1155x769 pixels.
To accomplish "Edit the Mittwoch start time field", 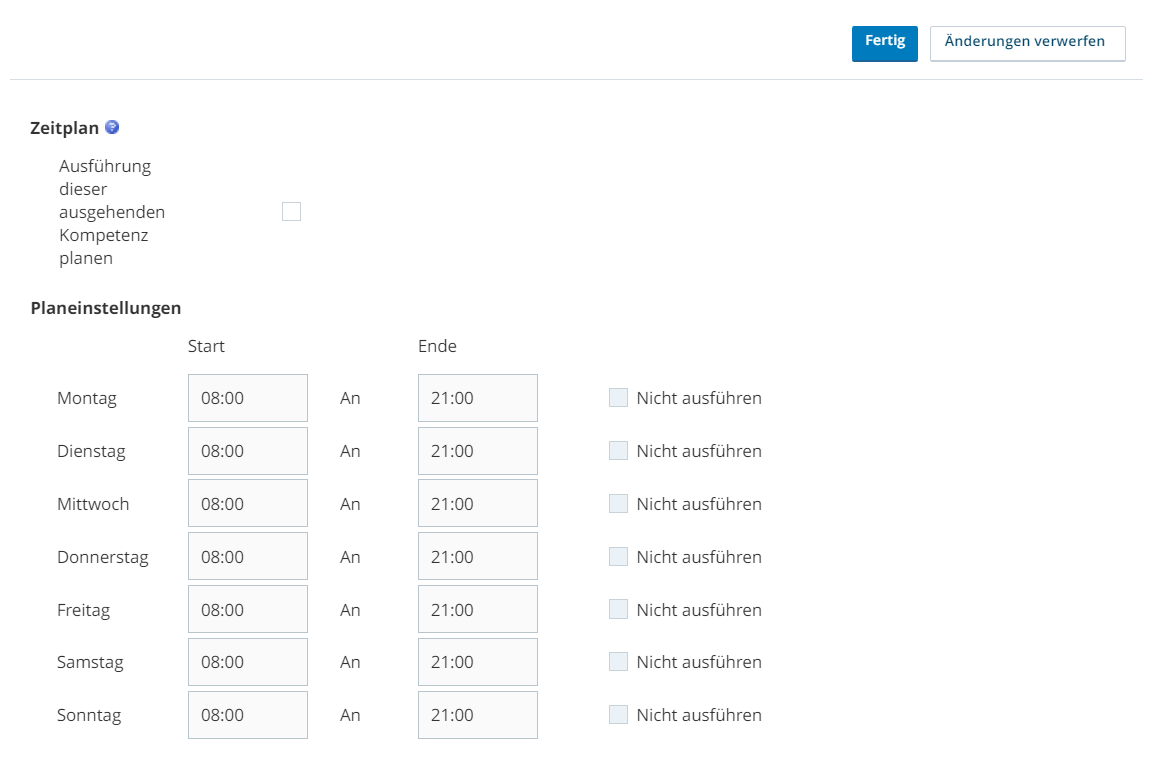I will pos(248,504).
